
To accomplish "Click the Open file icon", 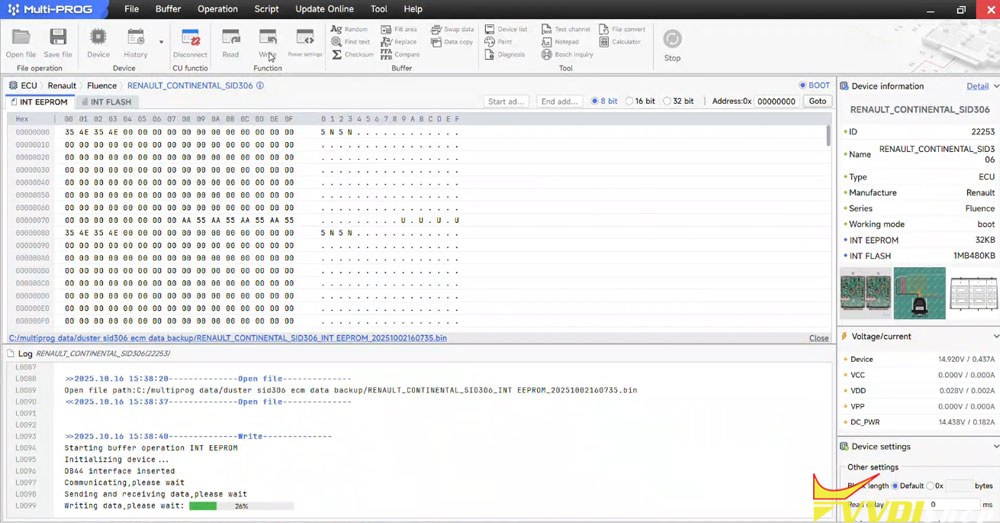I will coord(20,40).
